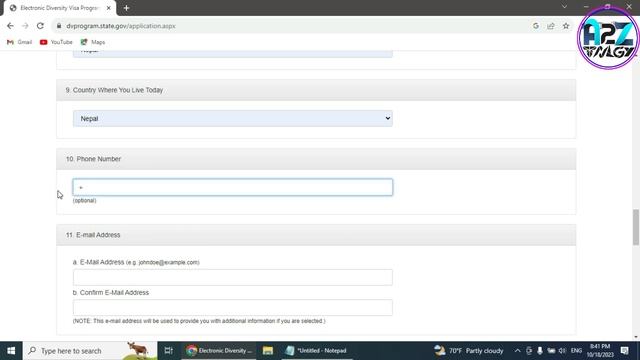Click the ENG language indicator
Image resolution: width=640 pixels, height=360 pixels.
576,351
